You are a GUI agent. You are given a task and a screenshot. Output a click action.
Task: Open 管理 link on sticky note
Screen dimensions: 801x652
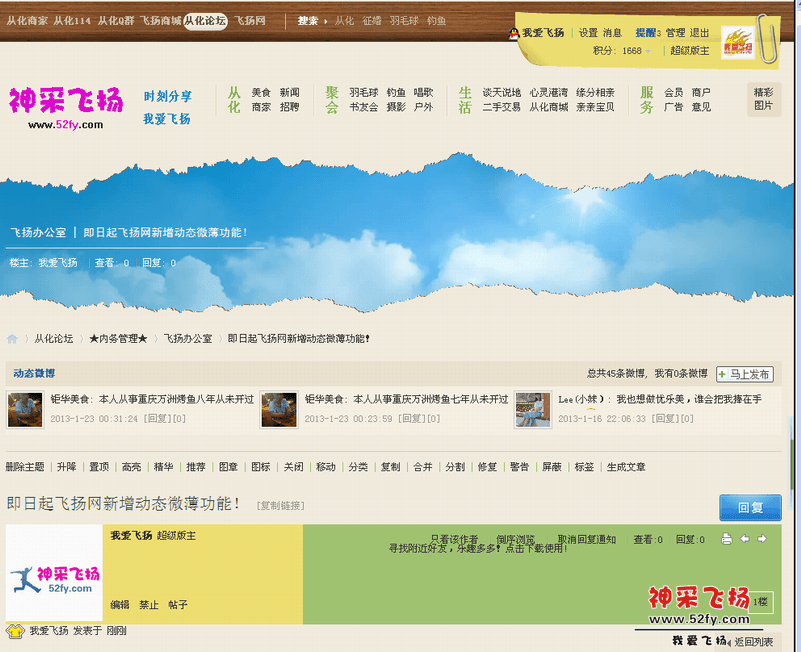(675, 33)
